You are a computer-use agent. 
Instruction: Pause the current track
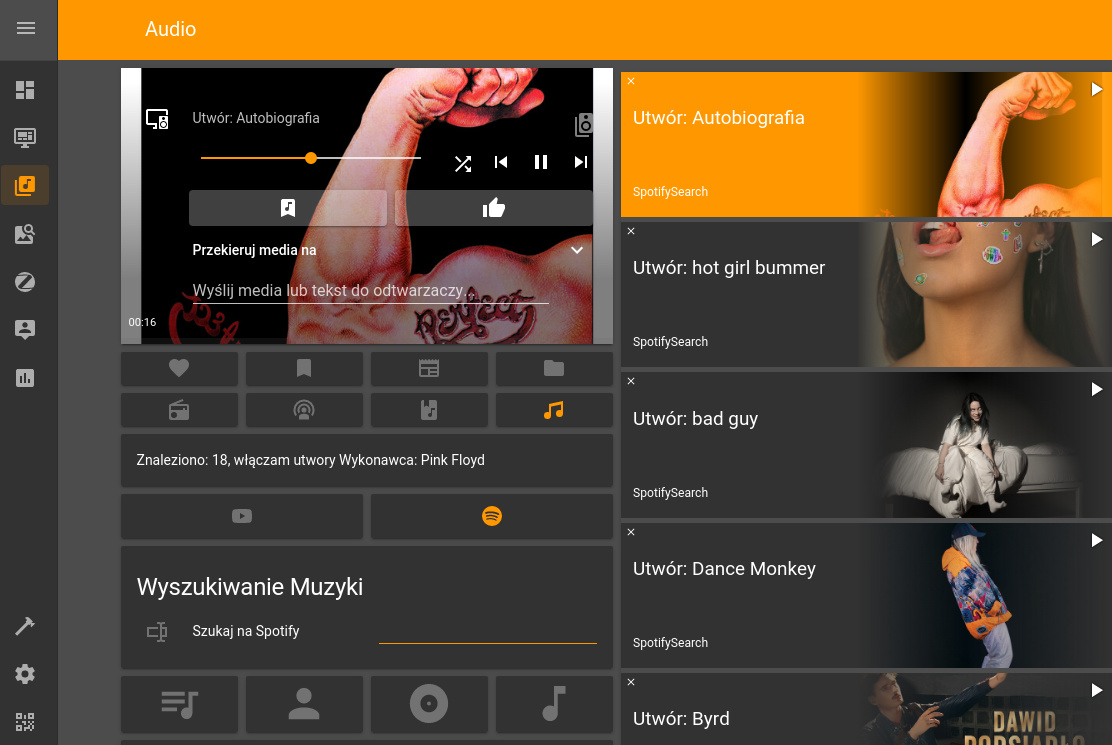point(540,162)
